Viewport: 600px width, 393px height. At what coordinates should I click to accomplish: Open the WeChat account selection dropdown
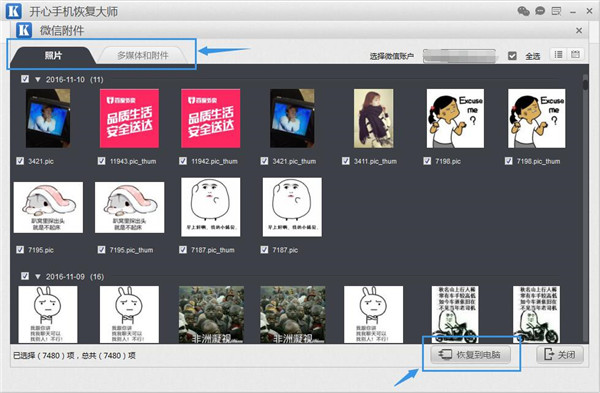click(459, 56)
